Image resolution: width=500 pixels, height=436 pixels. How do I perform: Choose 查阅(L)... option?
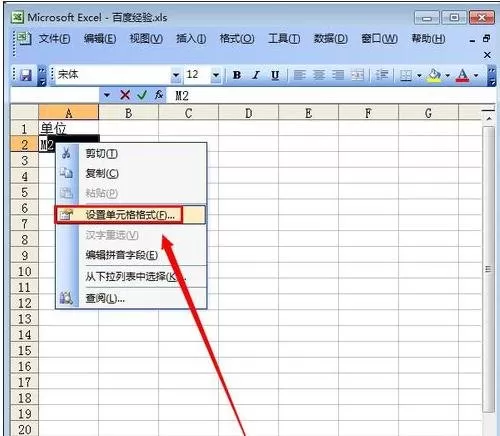131,298
